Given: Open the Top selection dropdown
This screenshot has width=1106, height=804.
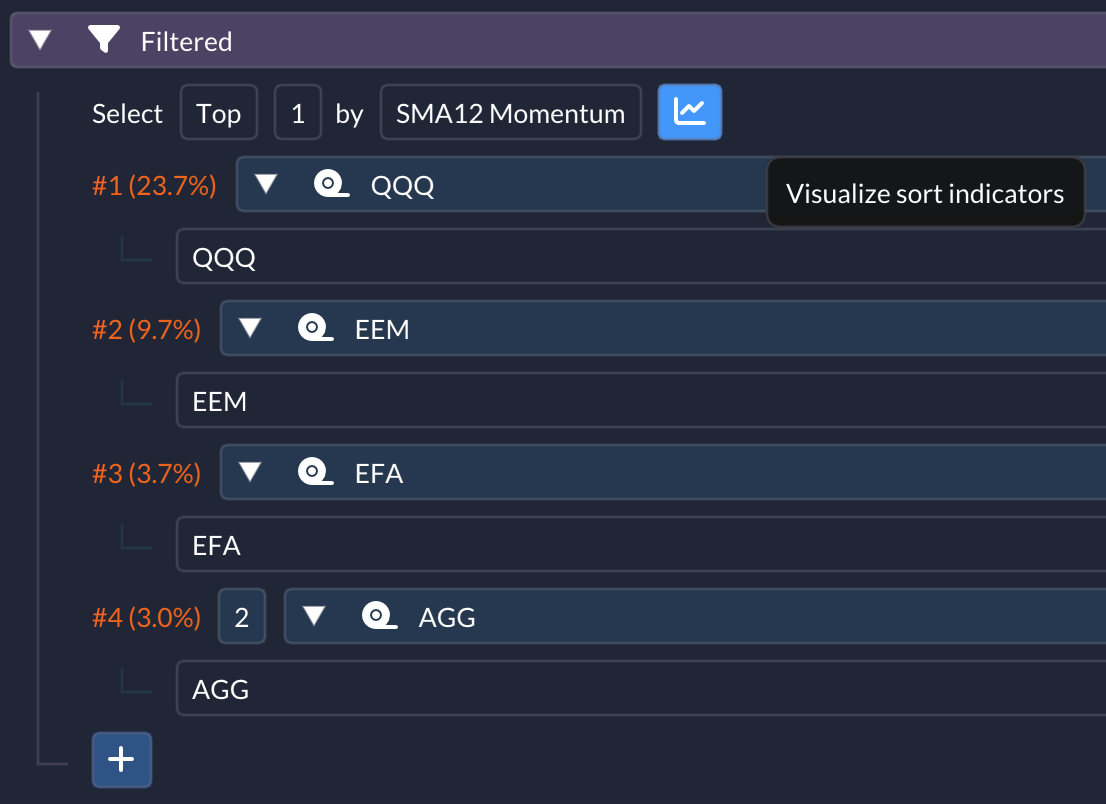Looking at the screenshot, I should (x=219, y=113).
